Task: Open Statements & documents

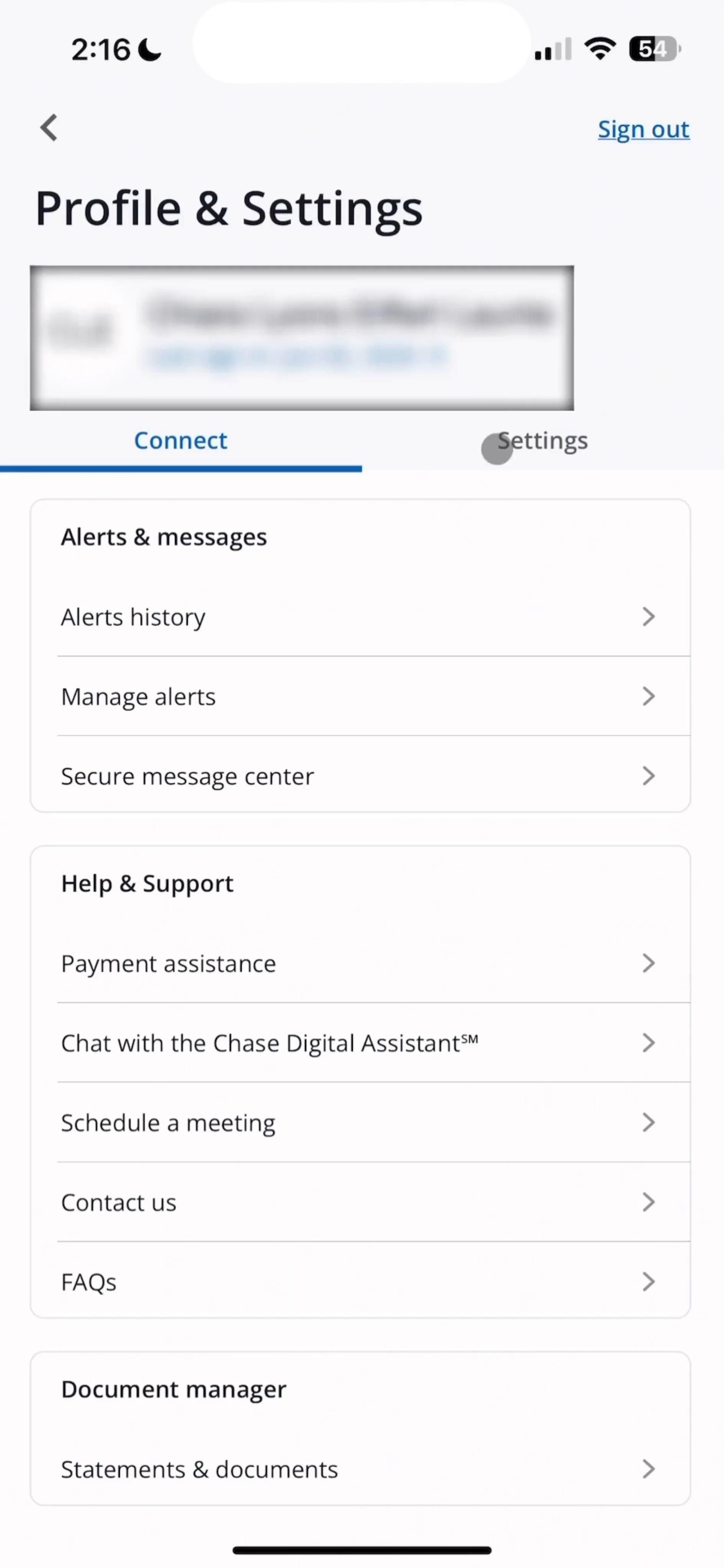Action: click(200, 1469)
